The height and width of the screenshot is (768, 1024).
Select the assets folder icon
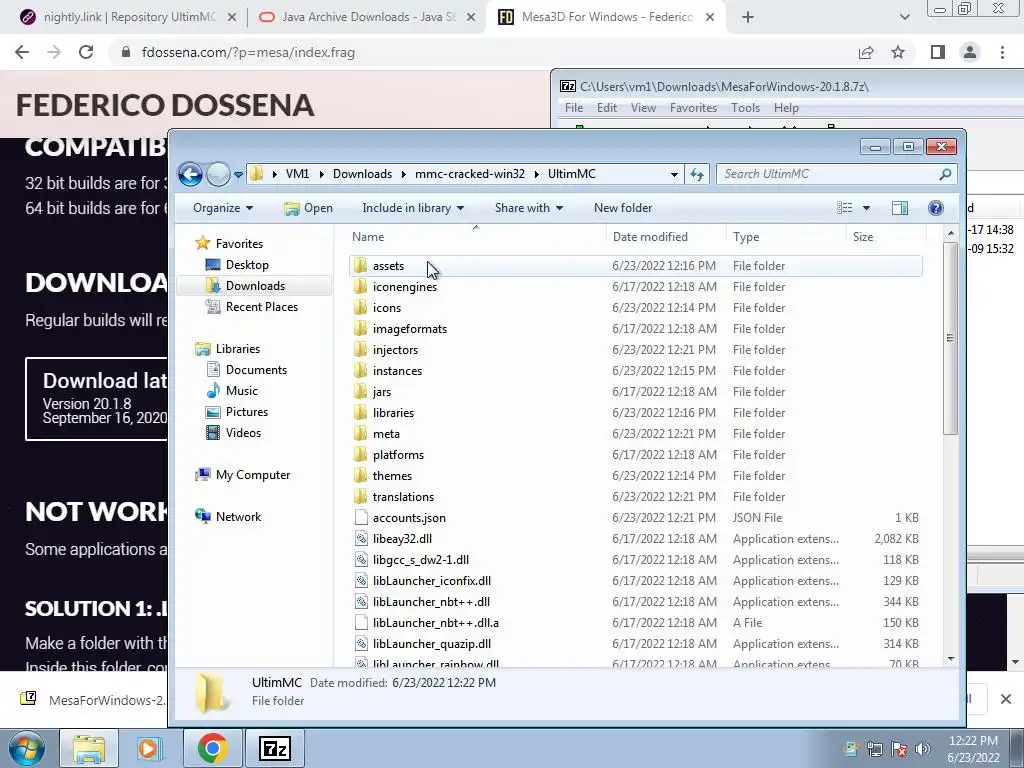click(x=360, y=265)
